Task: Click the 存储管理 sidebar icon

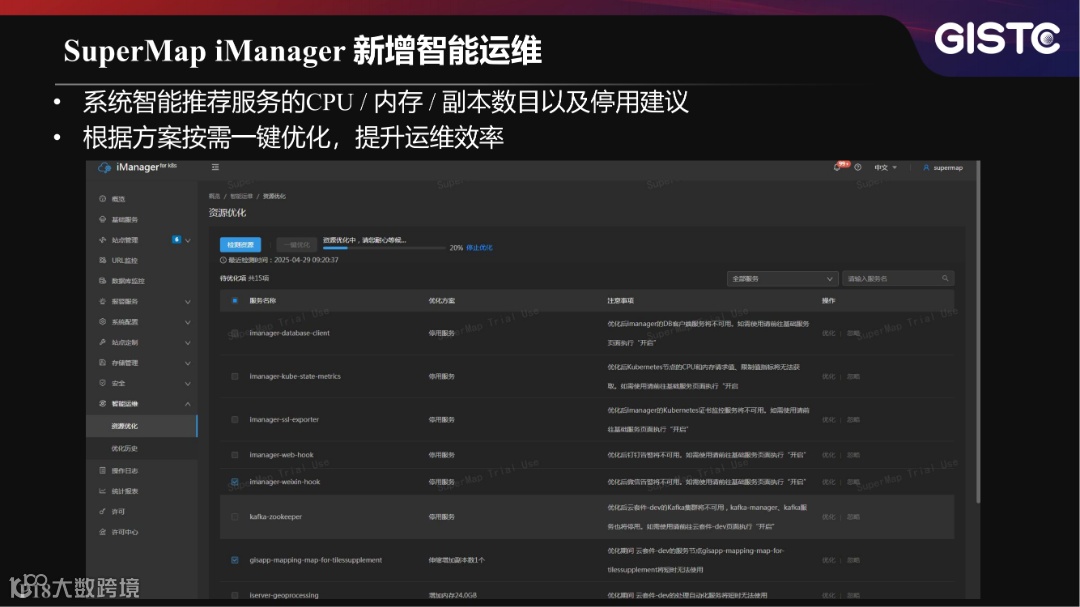Action: 103,362
